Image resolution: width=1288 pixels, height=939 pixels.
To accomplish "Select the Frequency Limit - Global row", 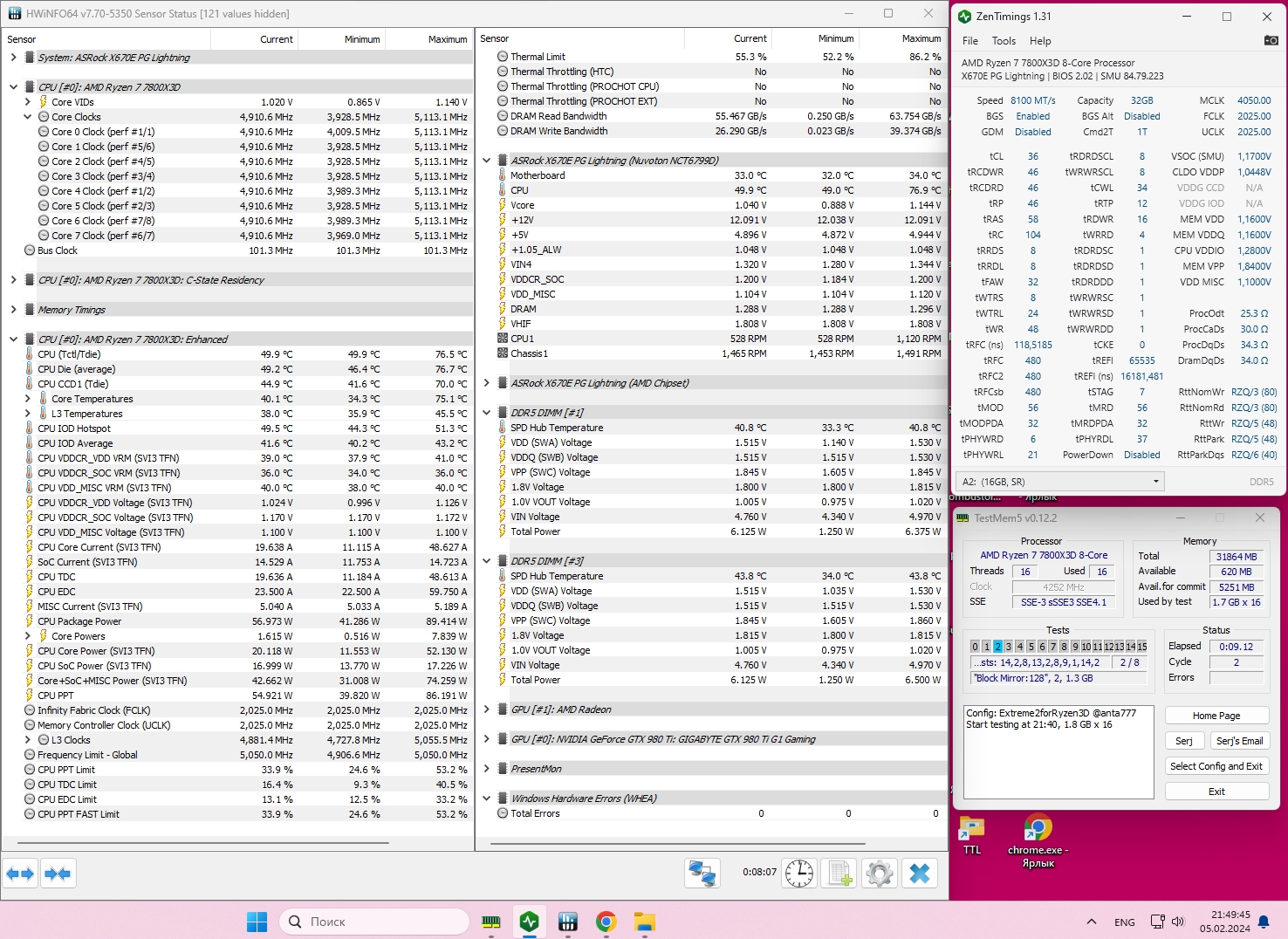I will tap(236, 755).
